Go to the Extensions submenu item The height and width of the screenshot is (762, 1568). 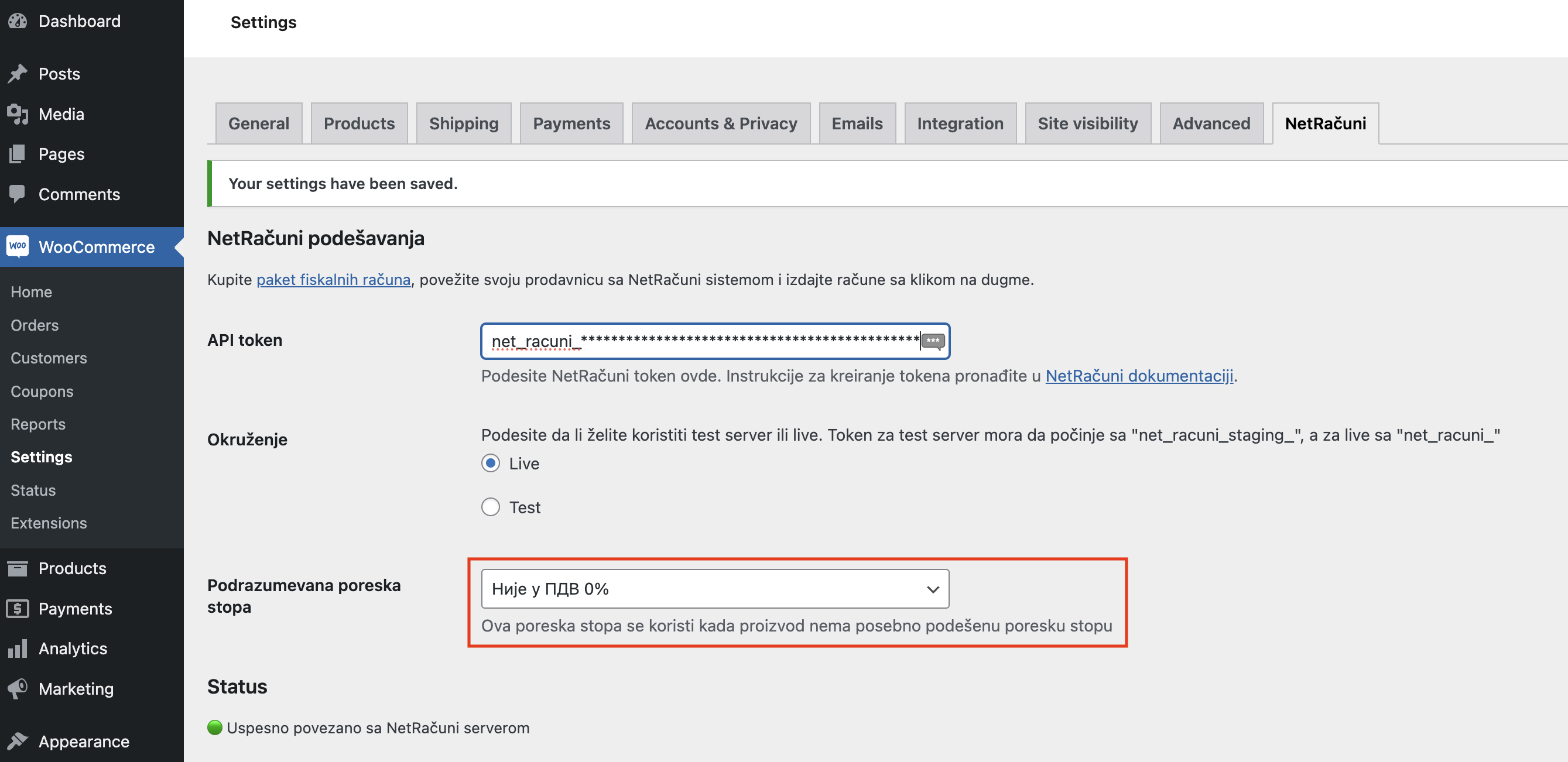(49, 523)
